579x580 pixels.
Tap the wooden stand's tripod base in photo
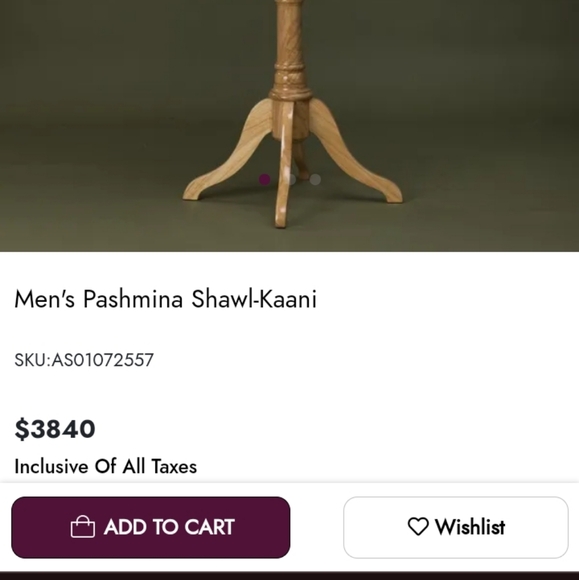point(292,163)
